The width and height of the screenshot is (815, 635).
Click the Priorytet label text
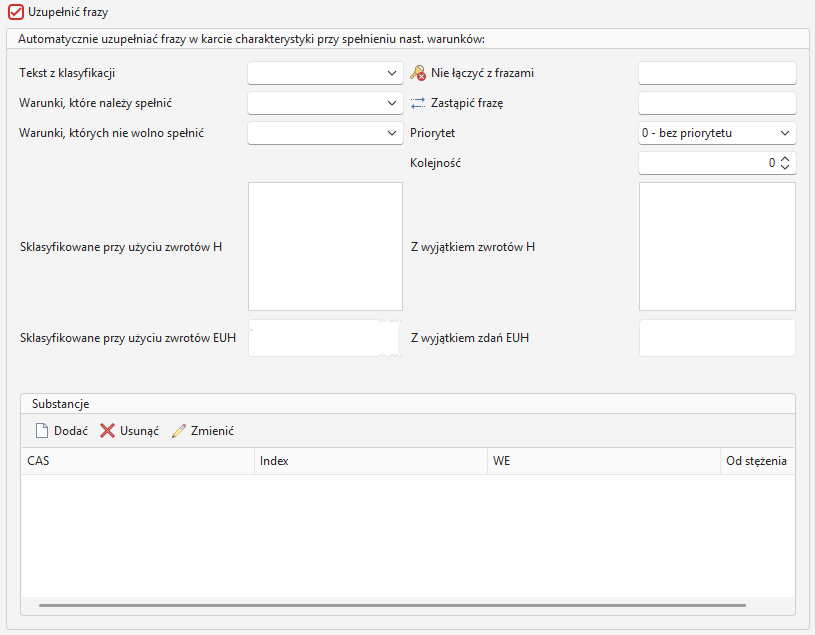coord(432,133)
